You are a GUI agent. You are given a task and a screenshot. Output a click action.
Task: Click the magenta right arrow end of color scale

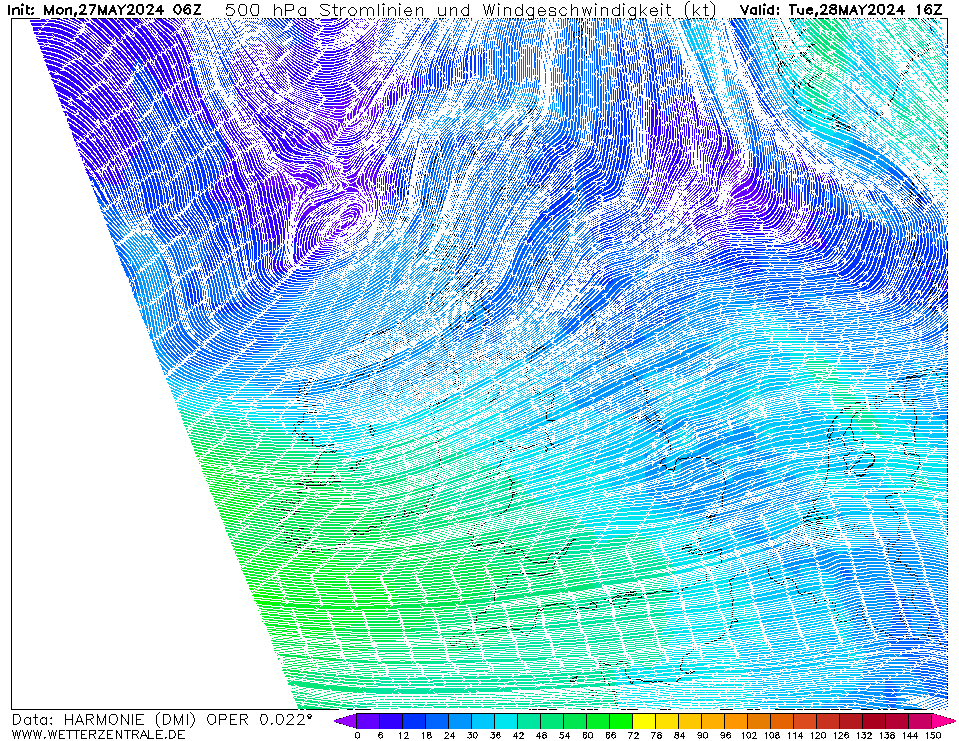(x=944, y=721)
